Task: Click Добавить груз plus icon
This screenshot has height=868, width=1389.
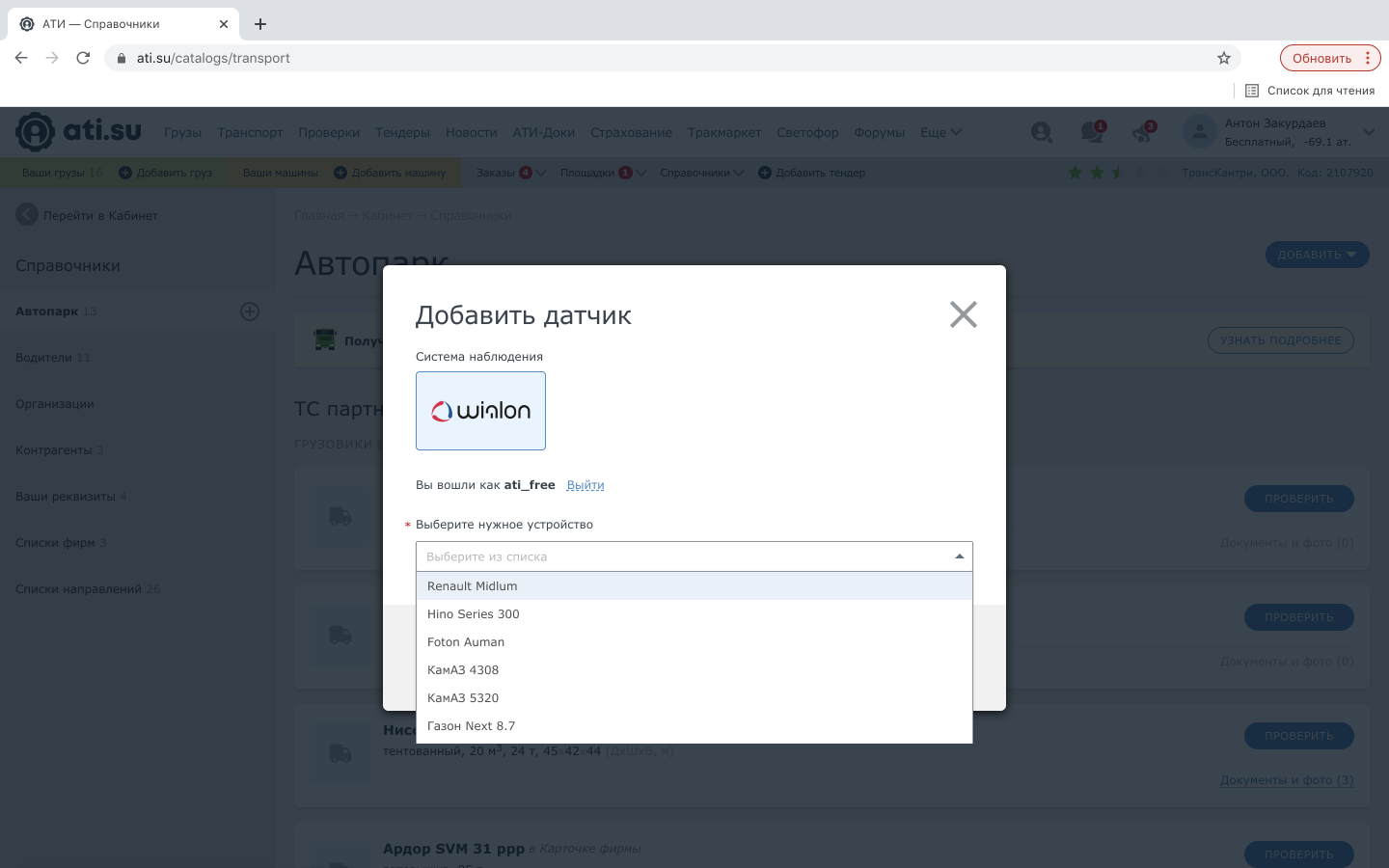Action: click(x=125, y=173)
